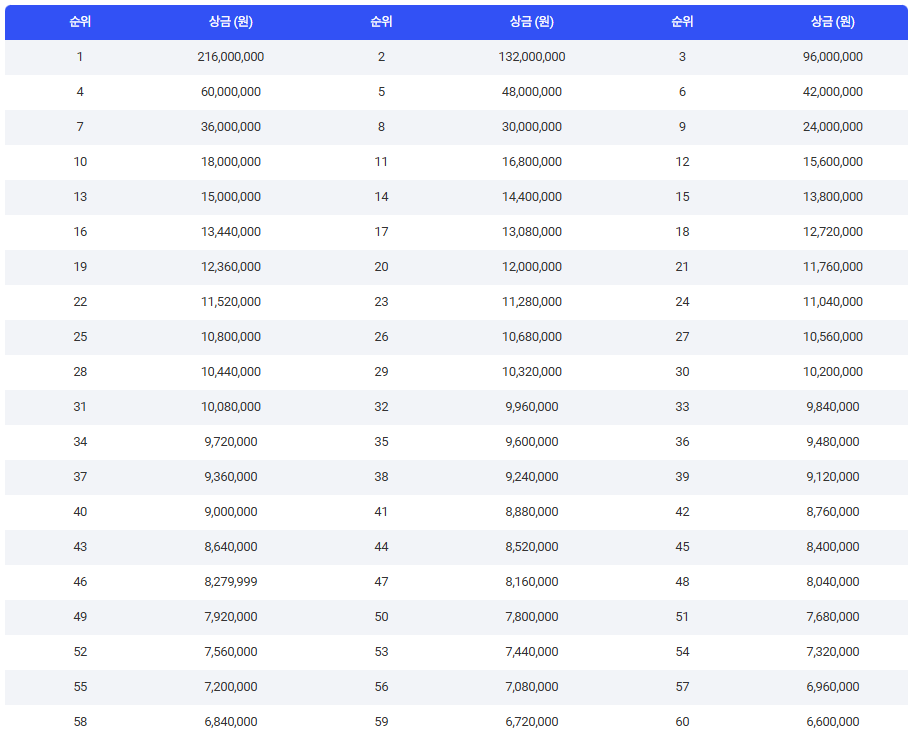Viewport: 914px width, 745px height.
Task: Select the 6,840,000 prize amount
Action: [231, 722]
